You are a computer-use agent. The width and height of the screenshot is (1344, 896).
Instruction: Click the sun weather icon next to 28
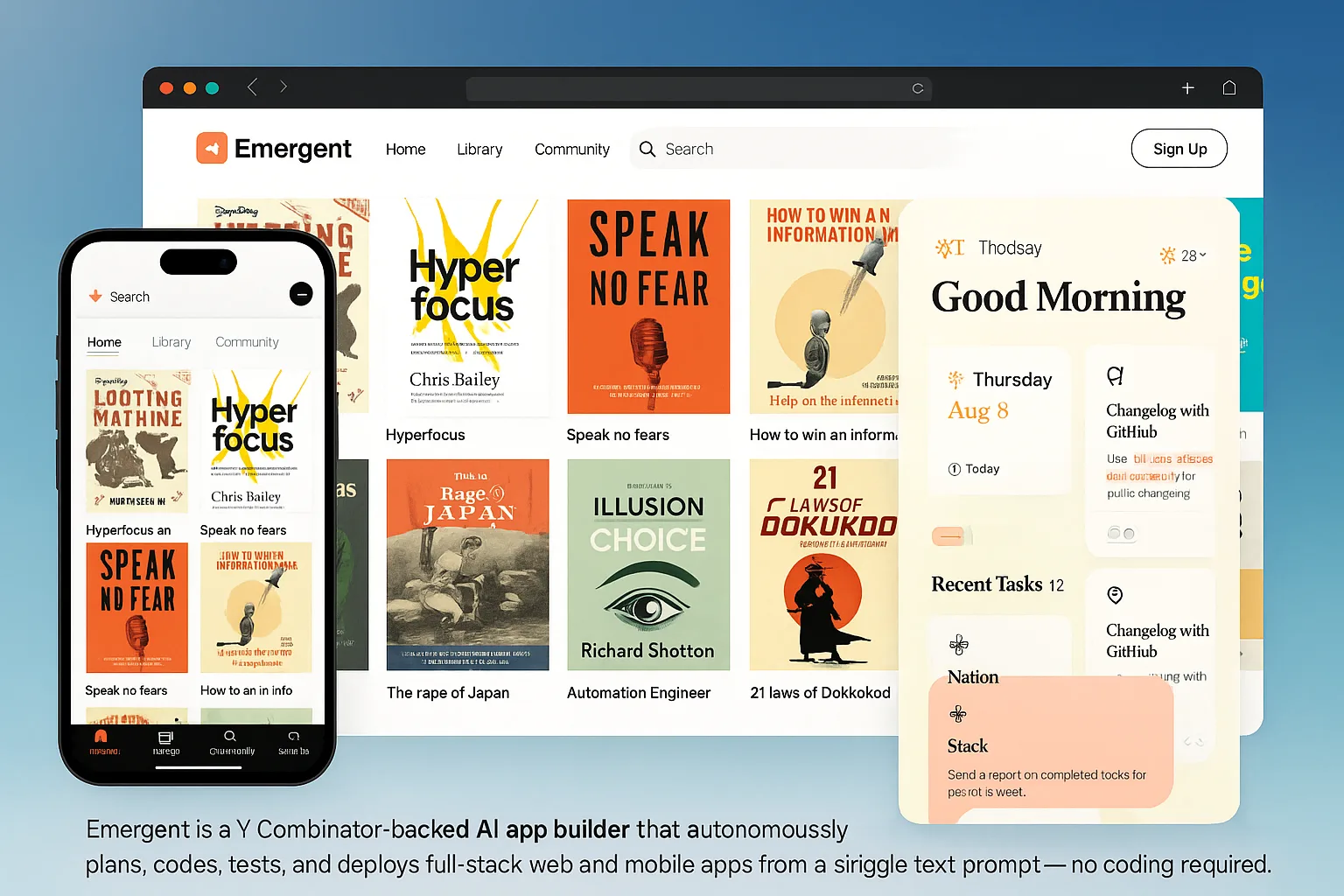coord(1167,255)
